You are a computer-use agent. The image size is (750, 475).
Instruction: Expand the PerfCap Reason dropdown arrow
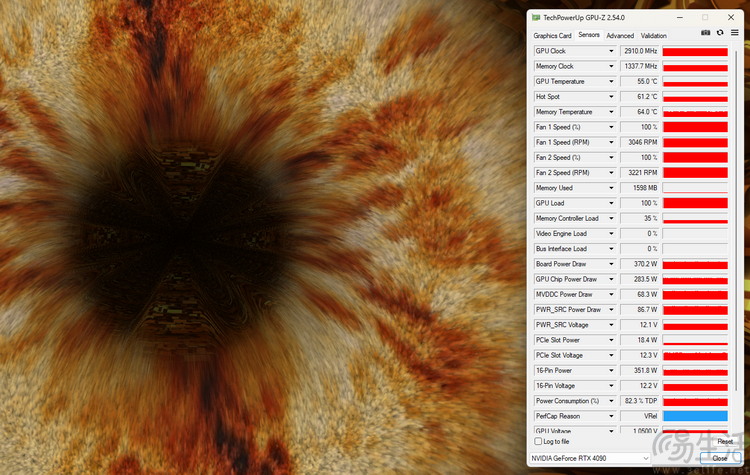(x=611, y=416)
